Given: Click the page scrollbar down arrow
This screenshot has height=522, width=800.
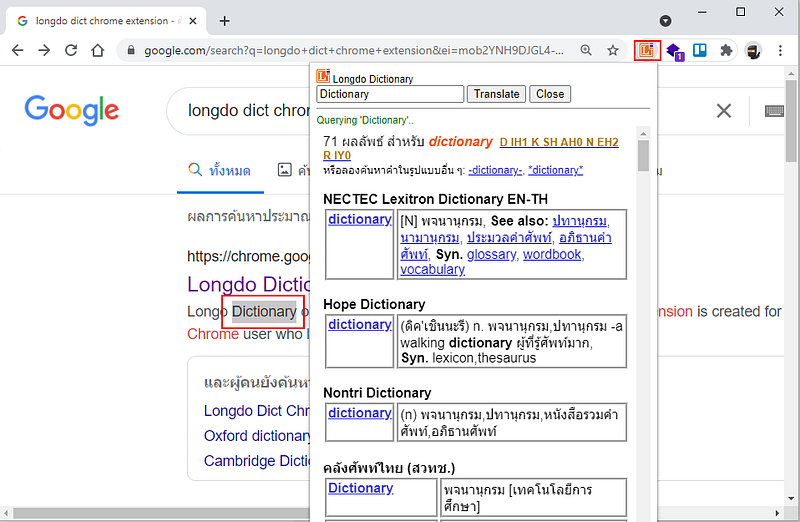Looking at the screenshot, I should (x=791, y=498).
